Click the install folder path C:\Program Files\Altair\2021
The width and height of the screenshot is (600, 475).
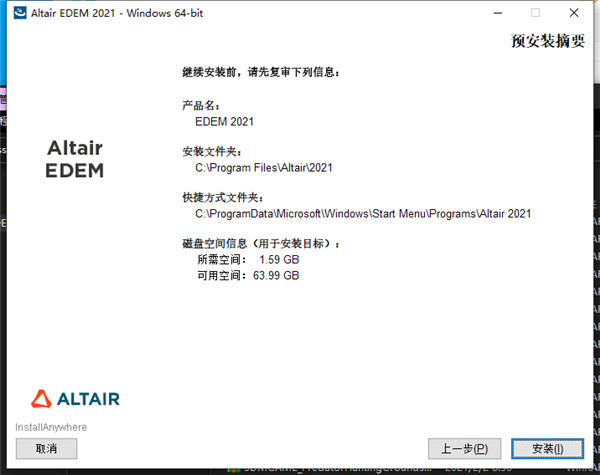[264, 168]
